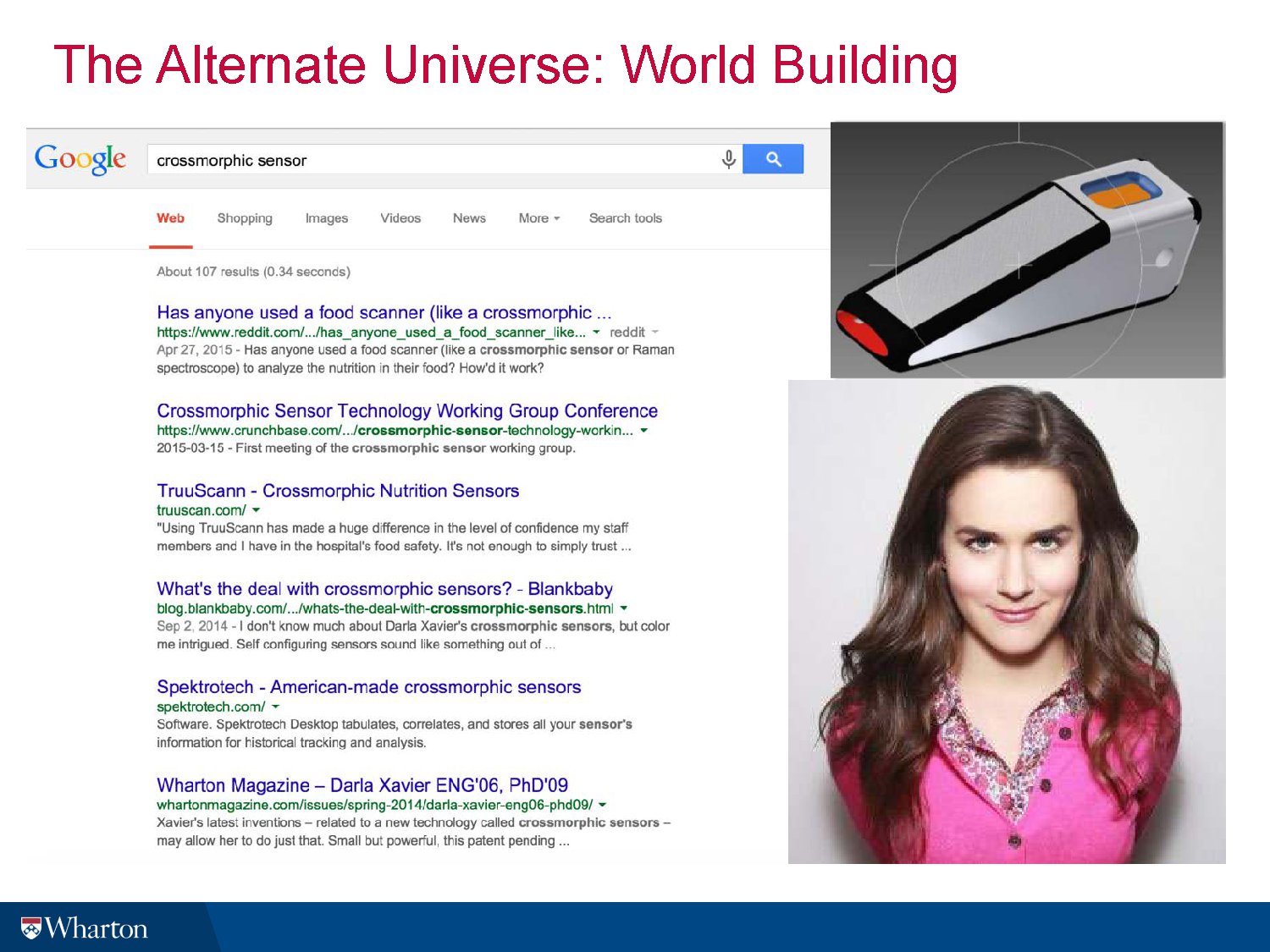Viewport: 1270px width, 952px height.
Task: Open the Blankbaby crossmorphic sensors blog result
Action: (384, 589)
